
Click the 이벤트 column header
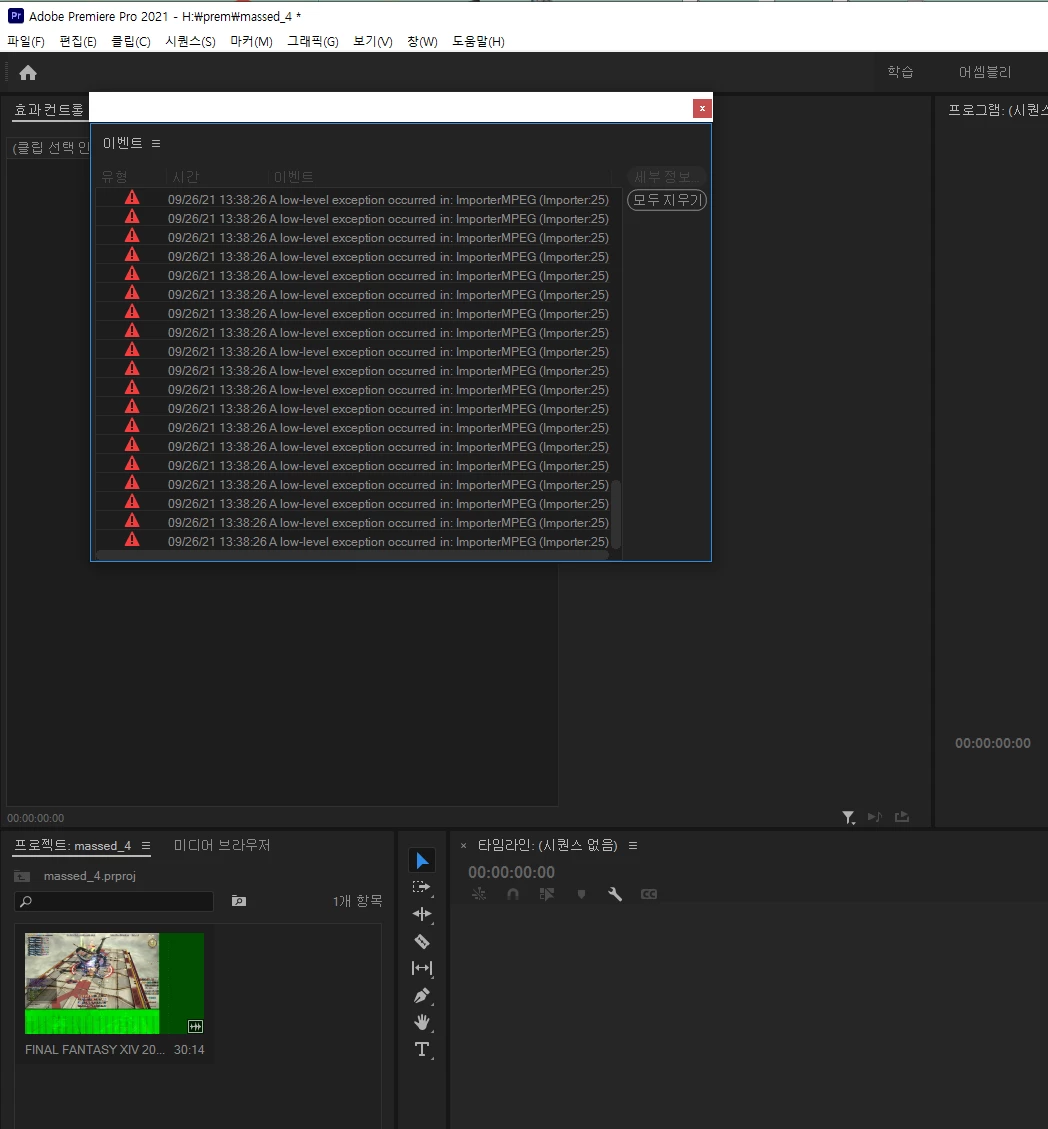point(294,176)
